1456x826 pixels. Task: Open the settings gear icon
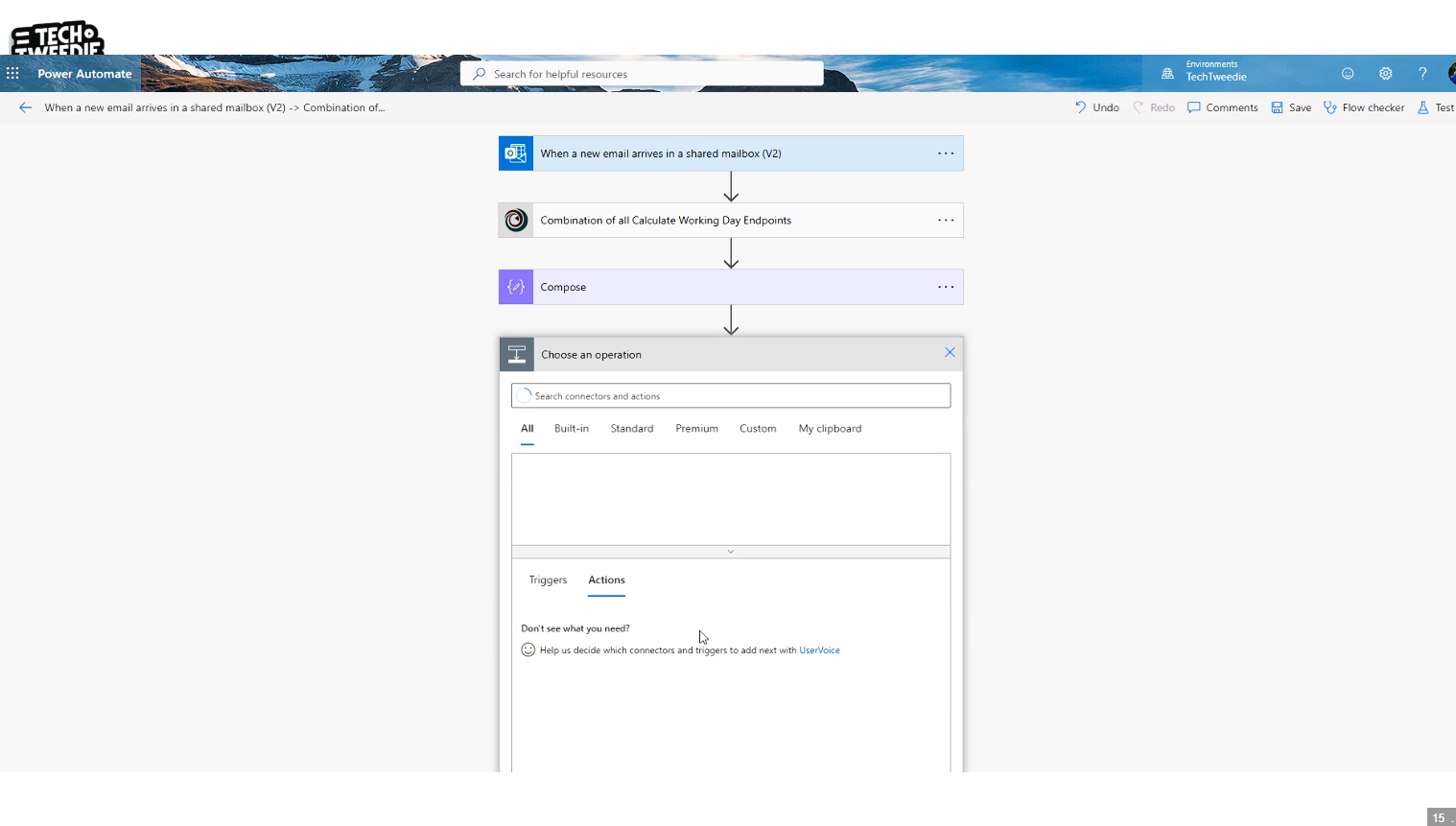pos(1385,74)
